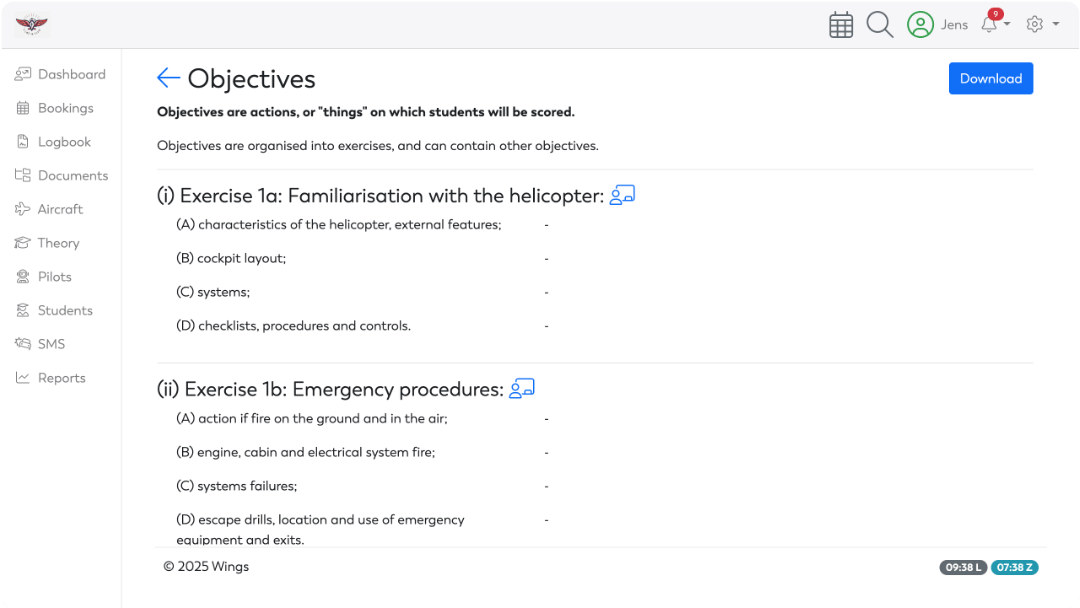Open the calendar in the top bar
The image size is (1080, 608).
(x=841, y=23)
